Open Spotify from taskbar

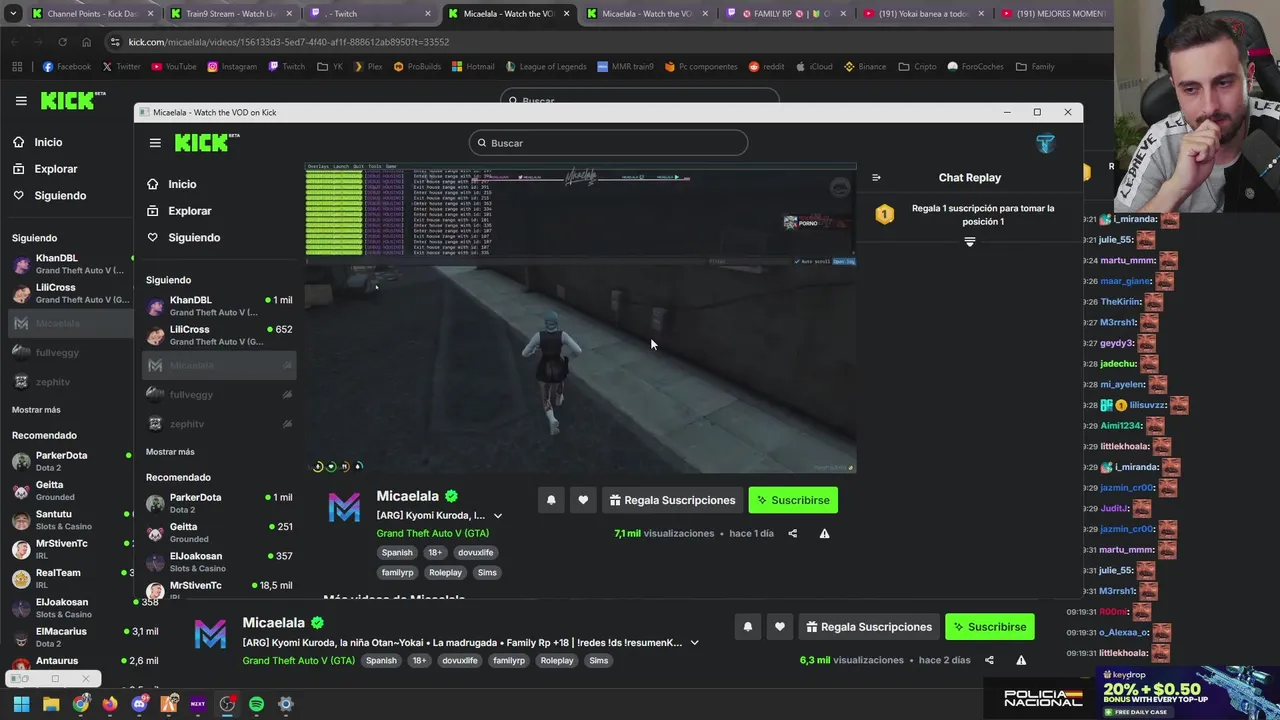click(256, 704)
